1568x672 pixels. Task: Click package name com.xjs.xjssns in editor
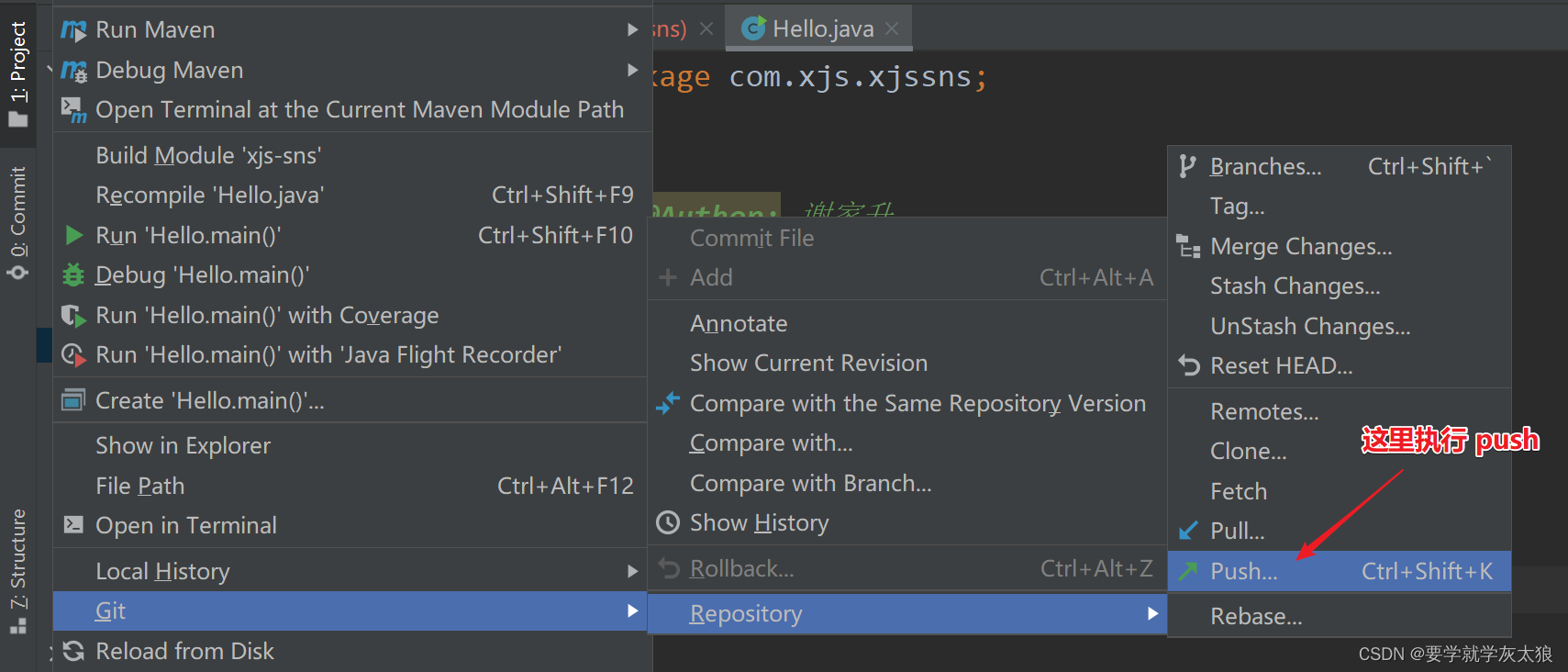(850, 77)
